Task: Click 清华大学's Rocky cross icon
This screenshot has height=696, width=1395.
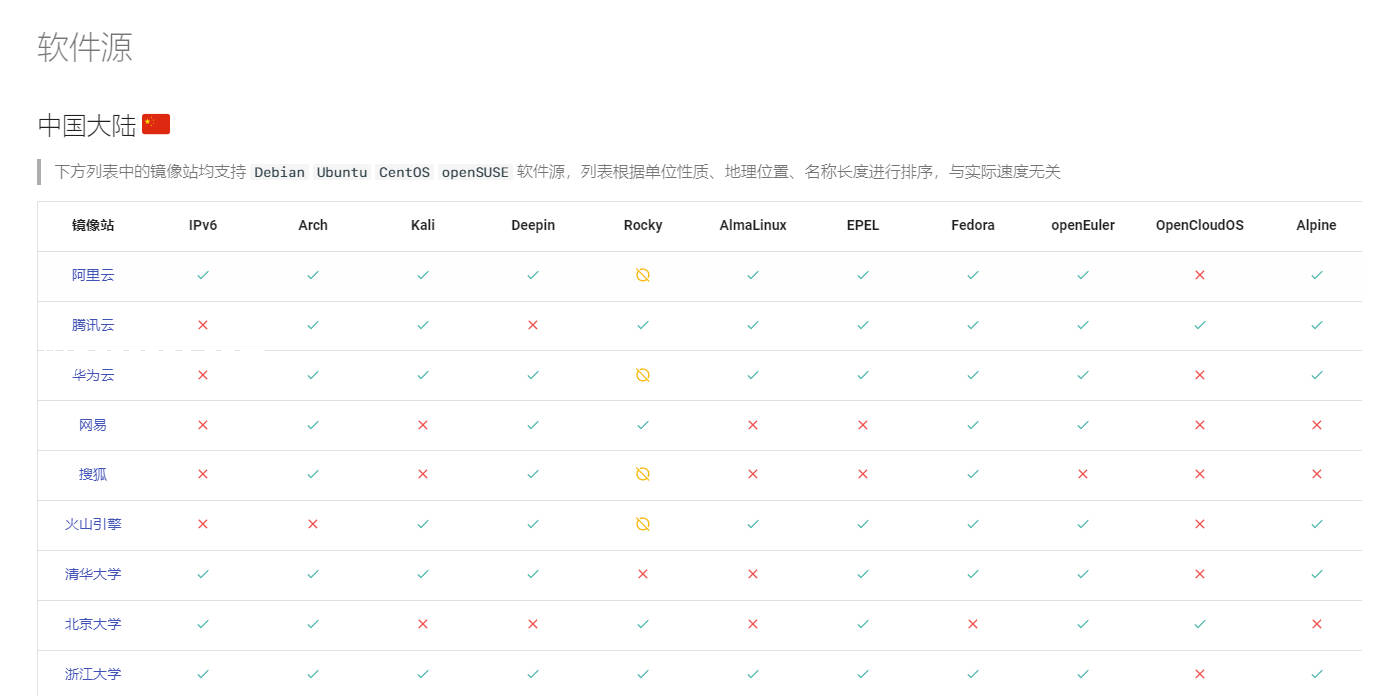Action: coord(643,574)
